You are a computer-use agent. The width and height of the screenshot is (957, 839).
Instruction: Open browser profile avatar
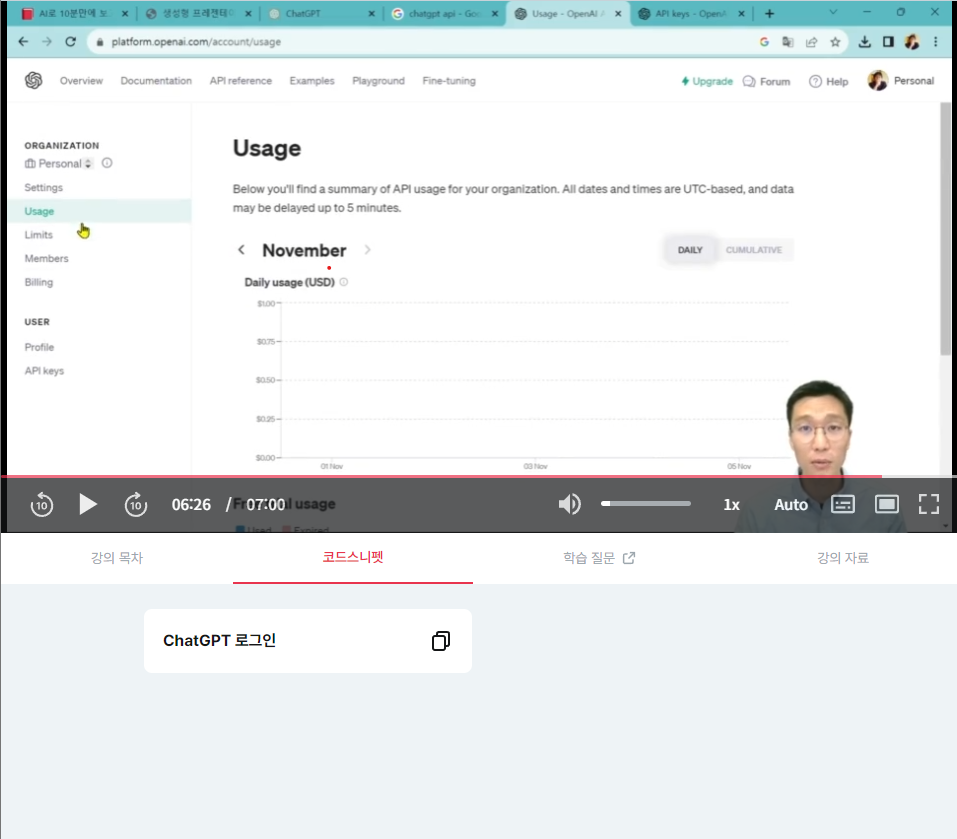point(912,41)
